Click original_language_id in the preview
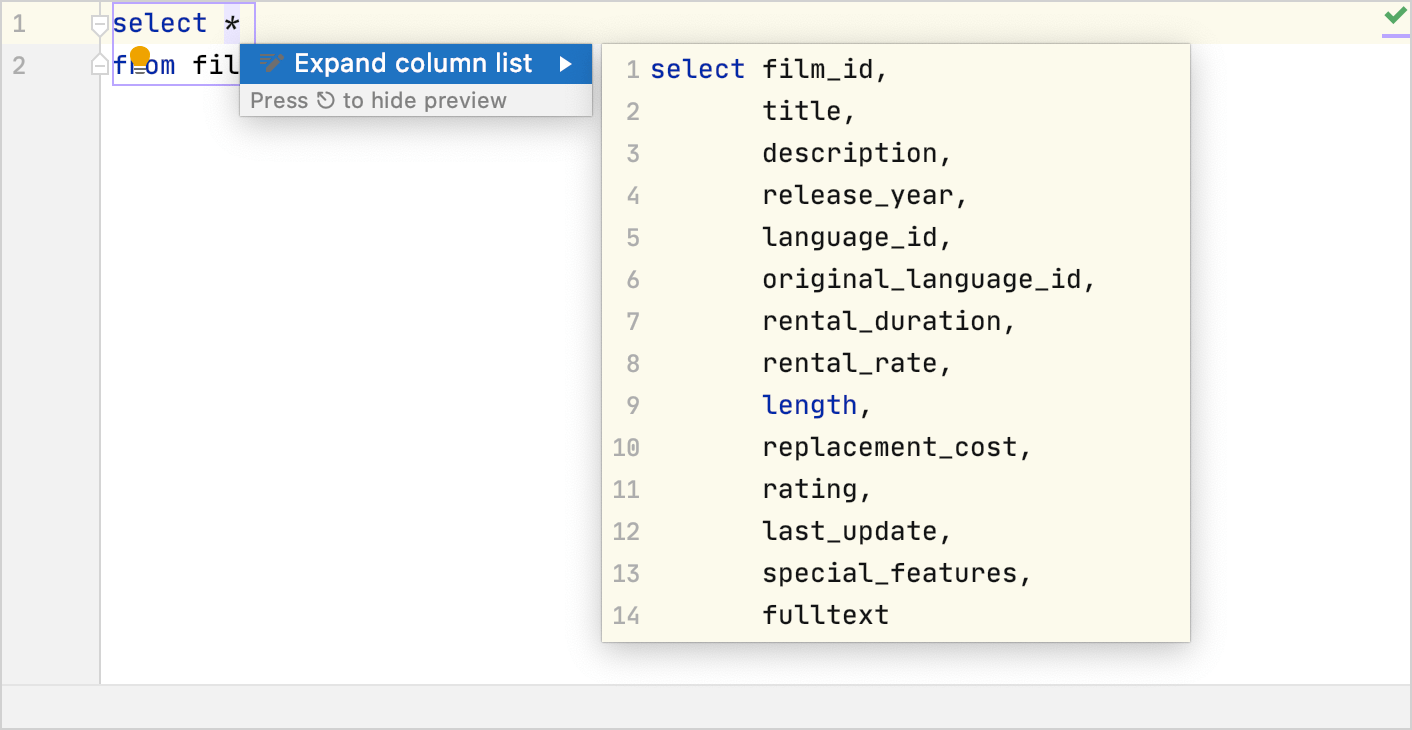Screen dimensions: 1412x730 click(922, 279)
